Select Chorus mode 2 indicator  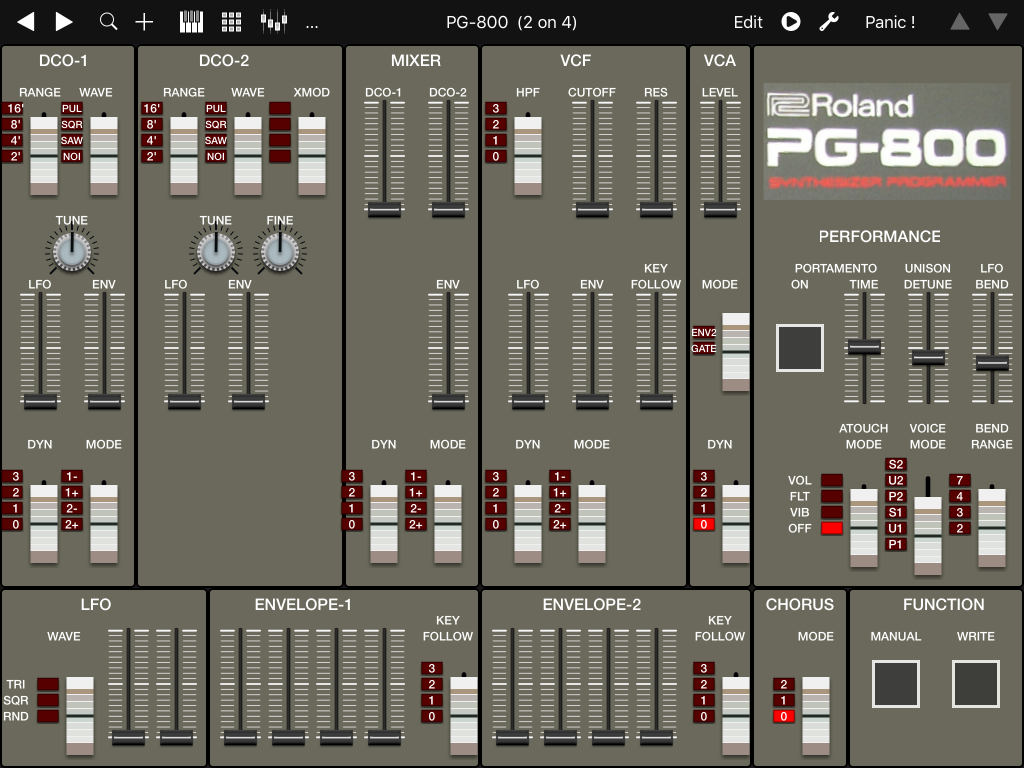pos(784,684)
